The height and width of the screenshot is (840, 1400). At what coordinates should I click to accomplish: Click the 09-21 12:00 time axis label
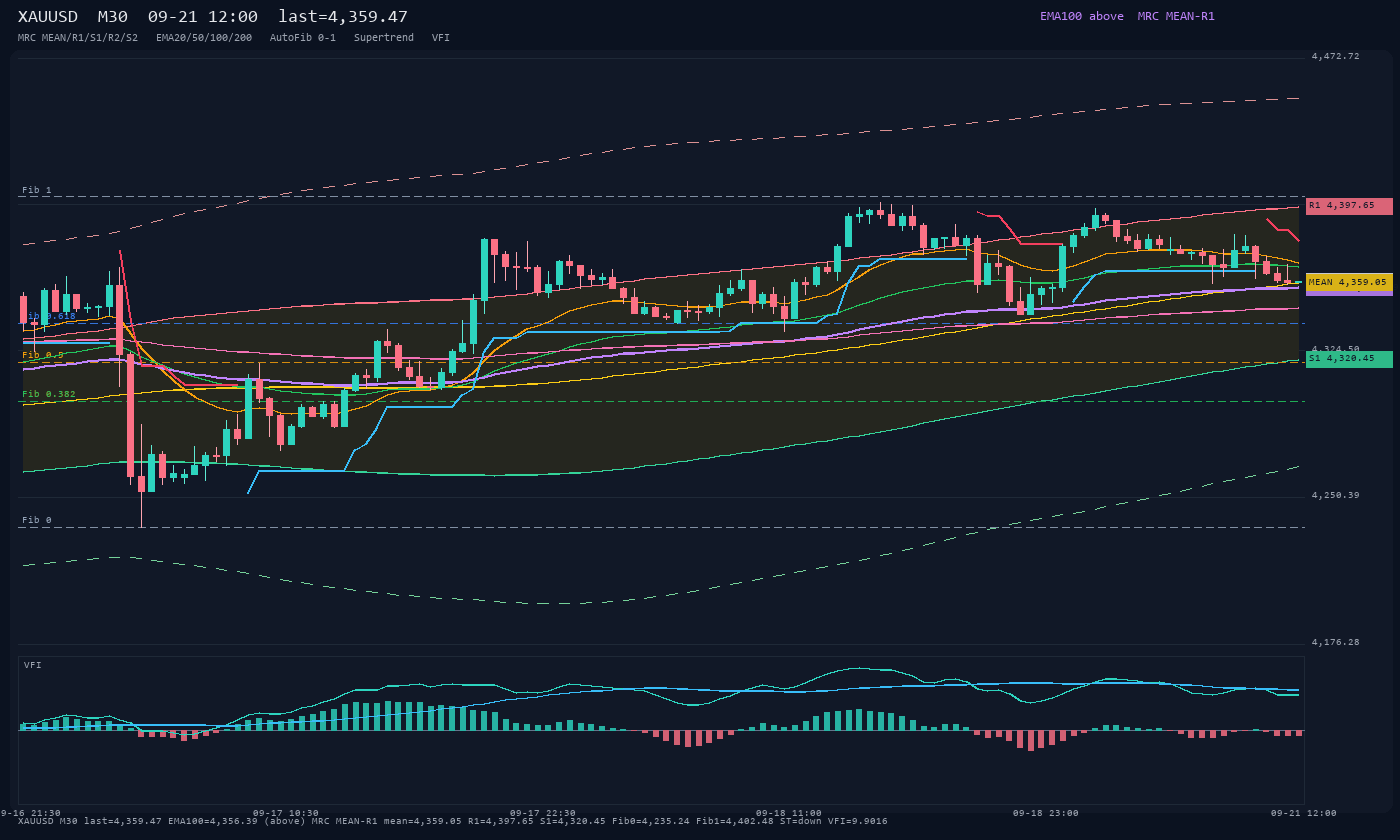coord(1304,813)
